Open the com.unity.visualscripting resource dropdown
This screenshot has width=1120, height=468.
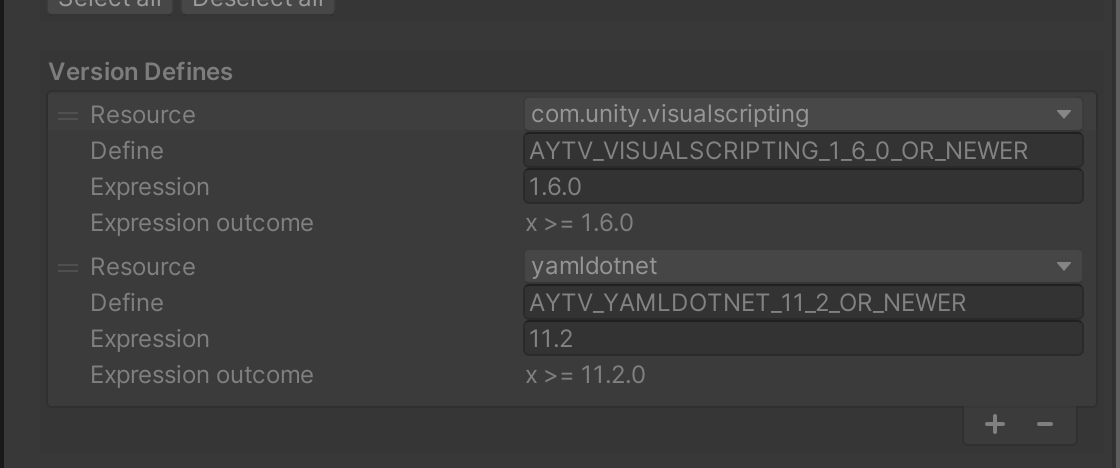790,115
